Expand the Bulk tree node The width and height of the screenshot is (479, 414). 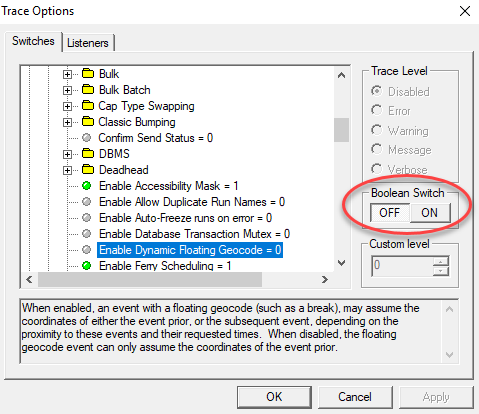pyautogui.click(x=67, y=74)
